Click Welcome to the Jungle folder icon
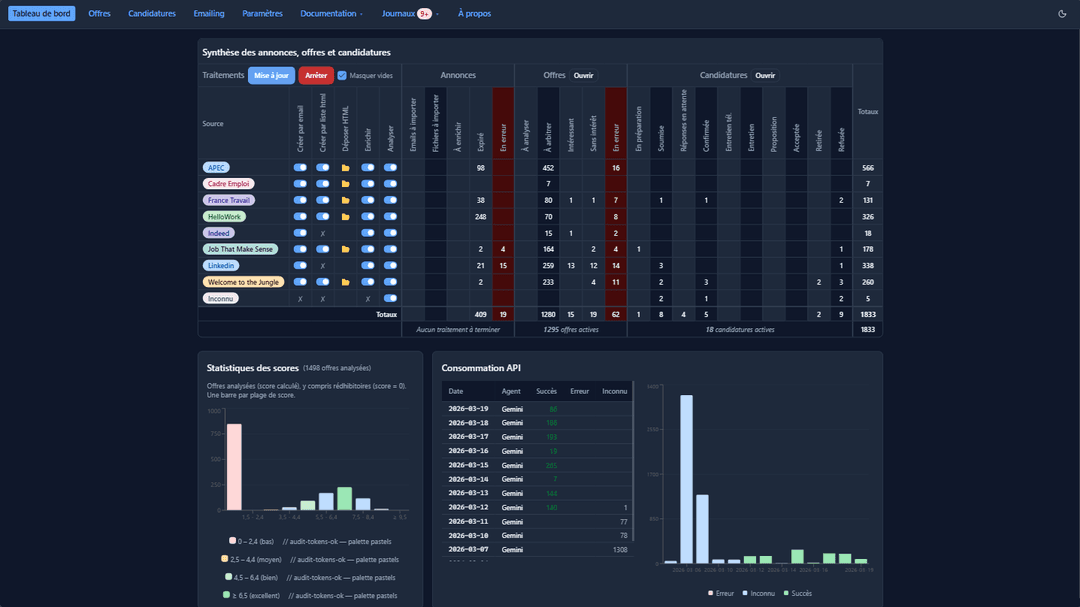The image size is (1080, 607). point(345,283)
